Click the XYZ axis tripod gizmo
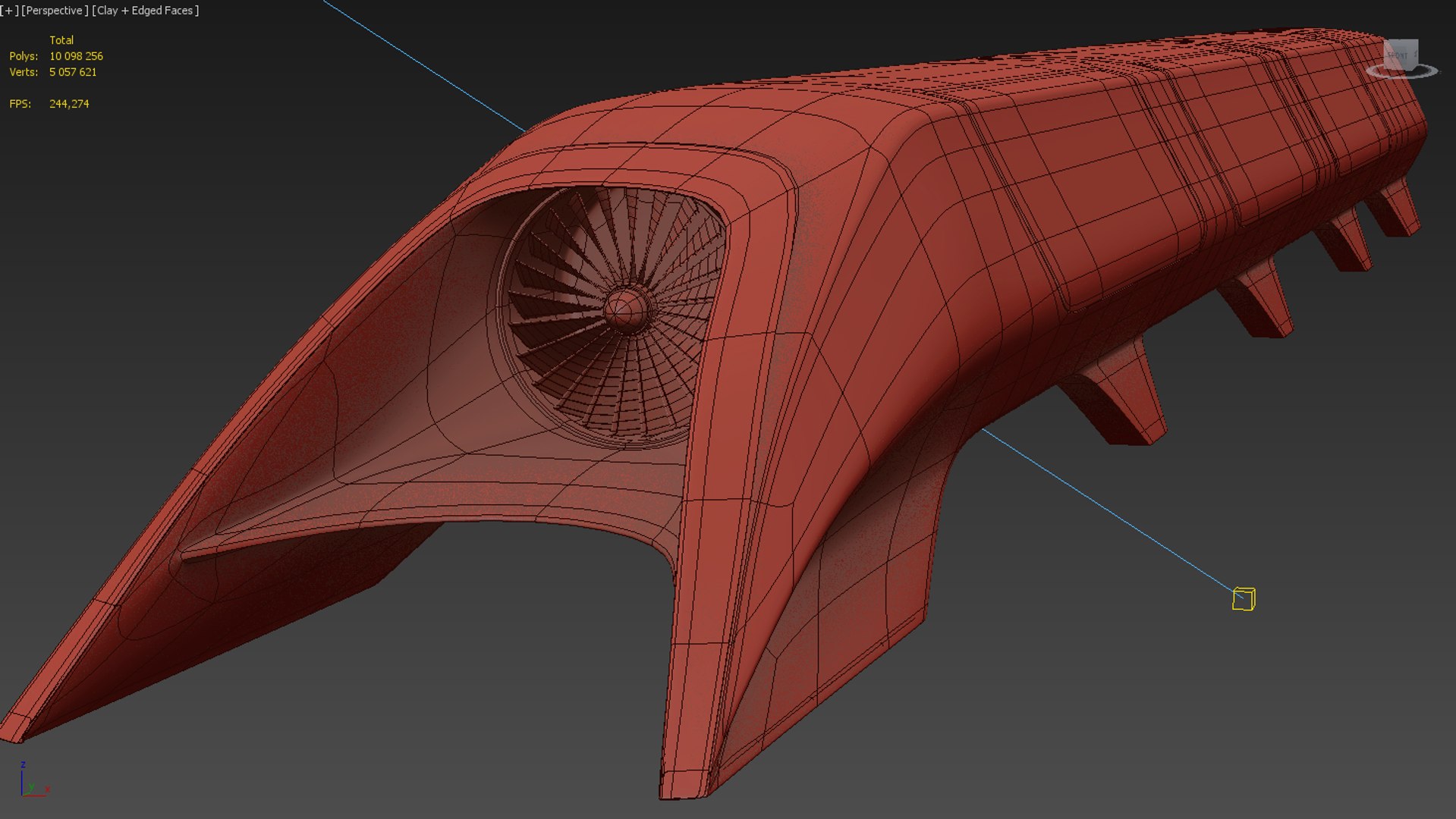The image size is (1456, 819). tap(33, 779)
